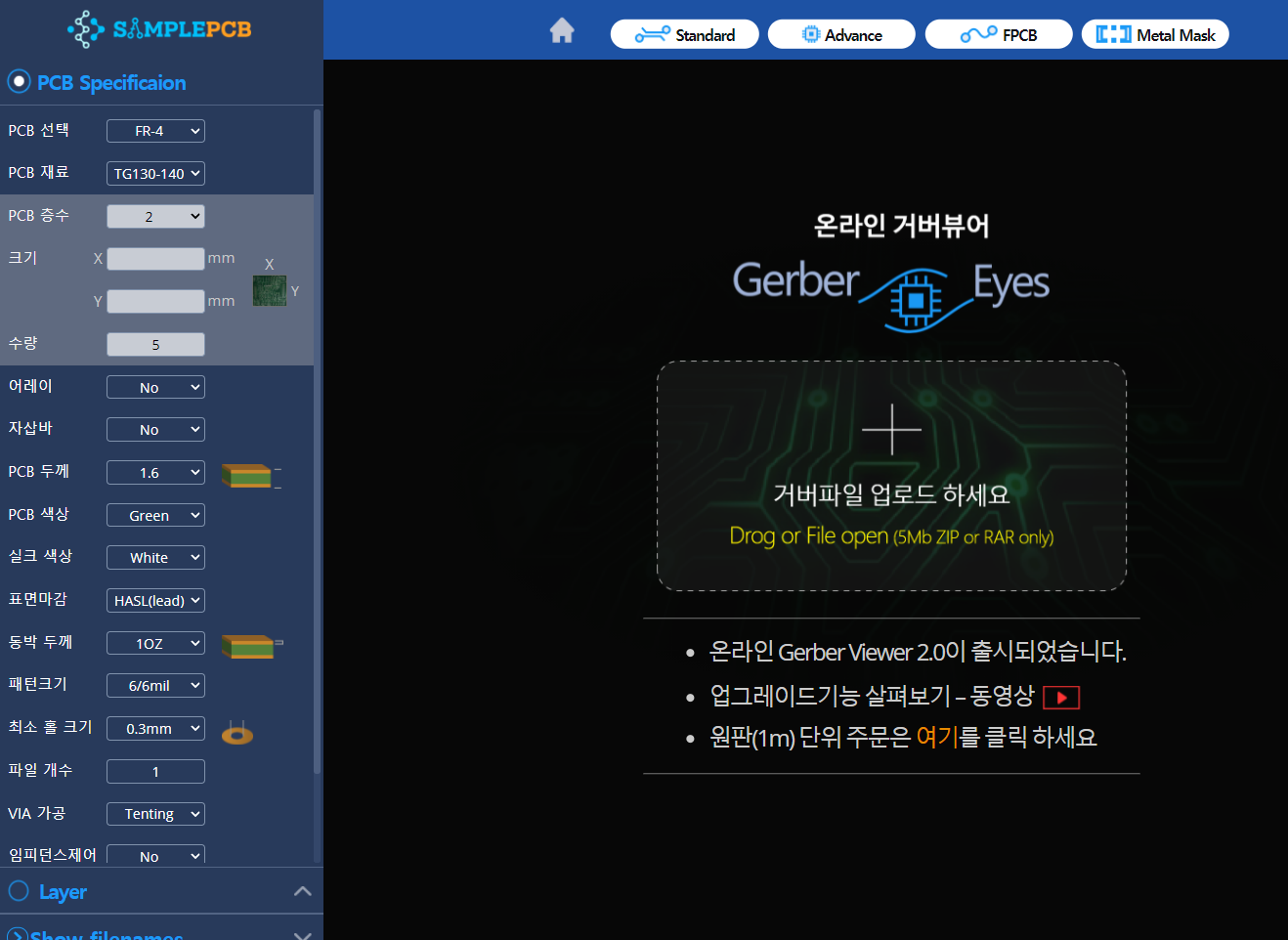Click the Layer section label
This screenshot has width=1288, height=940.
(63, 892)
